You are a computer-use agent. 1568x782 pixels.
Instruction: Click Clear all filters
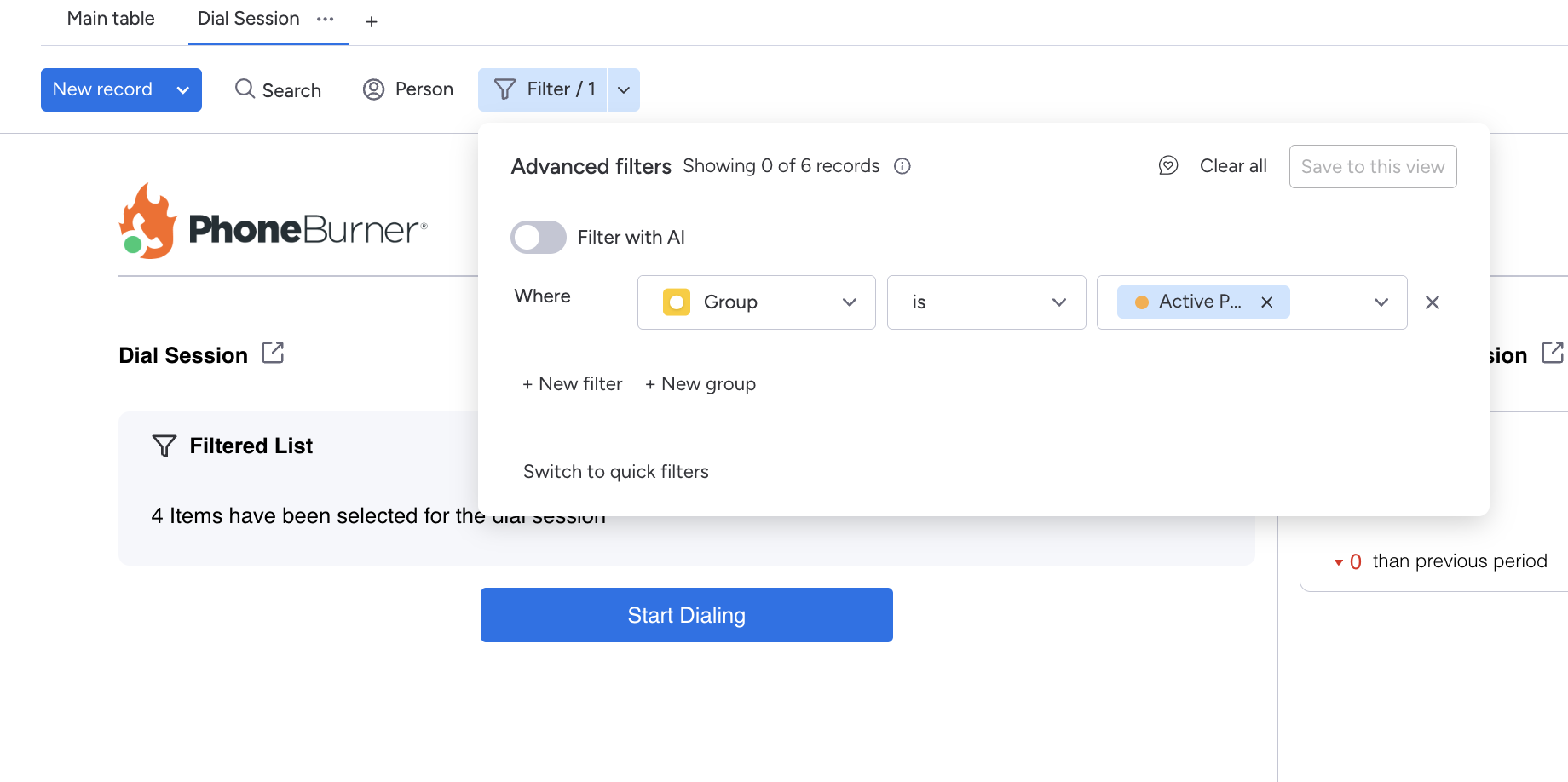point(1232,166)
